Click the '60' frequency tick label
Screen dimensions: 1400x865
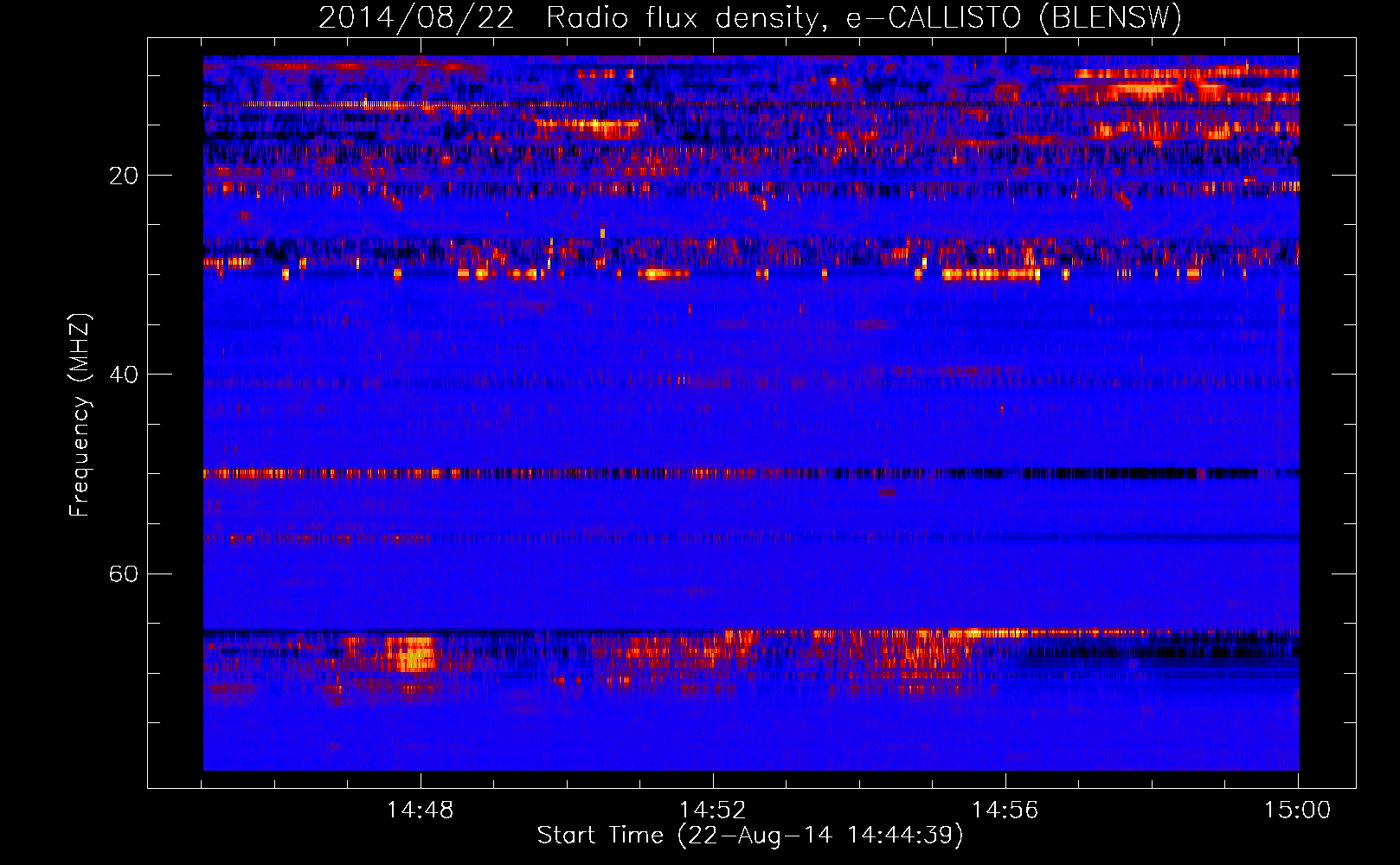[x=124, y=573]
